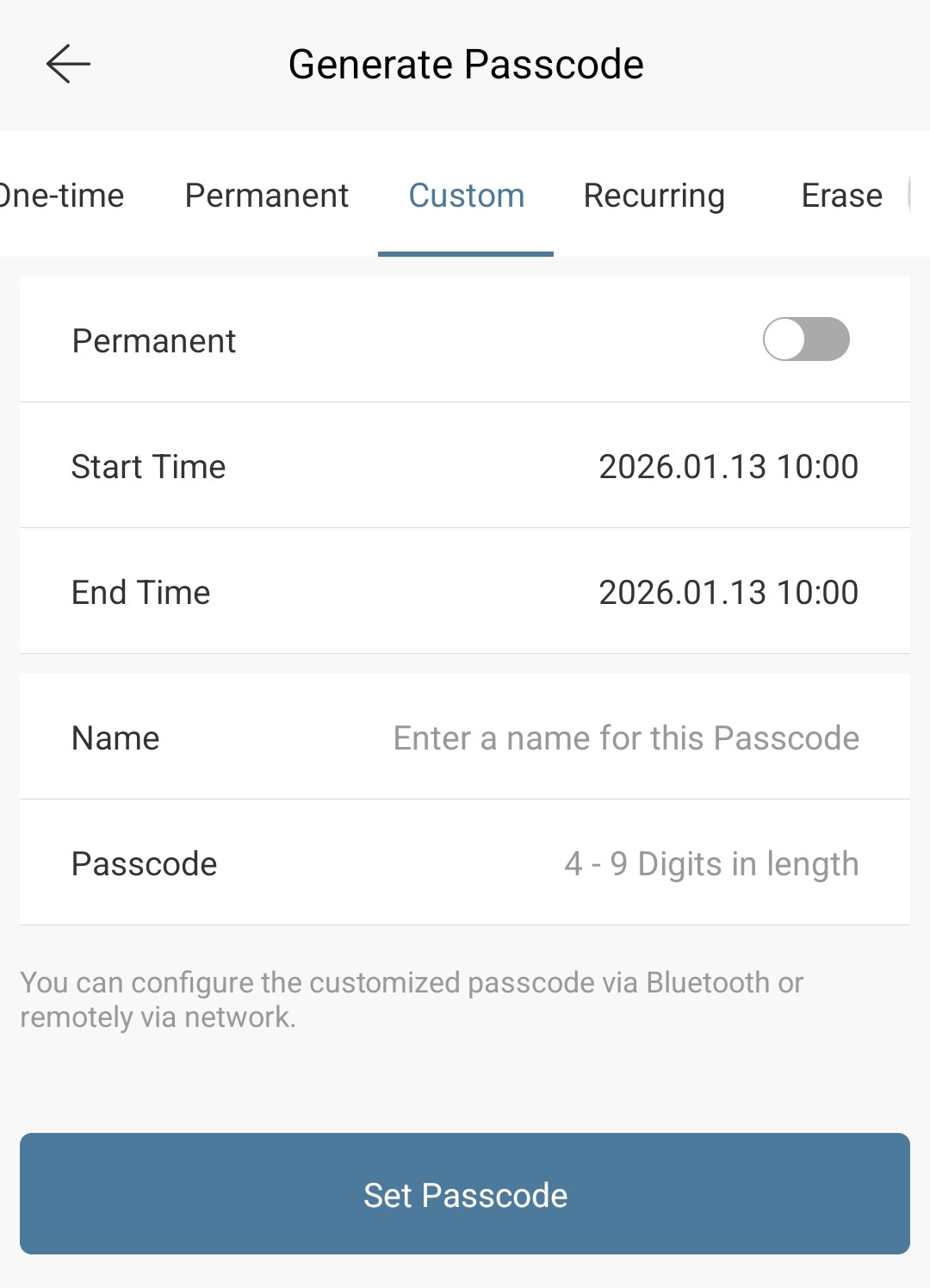The height and width of the screenshot is (1288, 930).
Task: Switch to the Recurring tab
Action: point(654,196)
